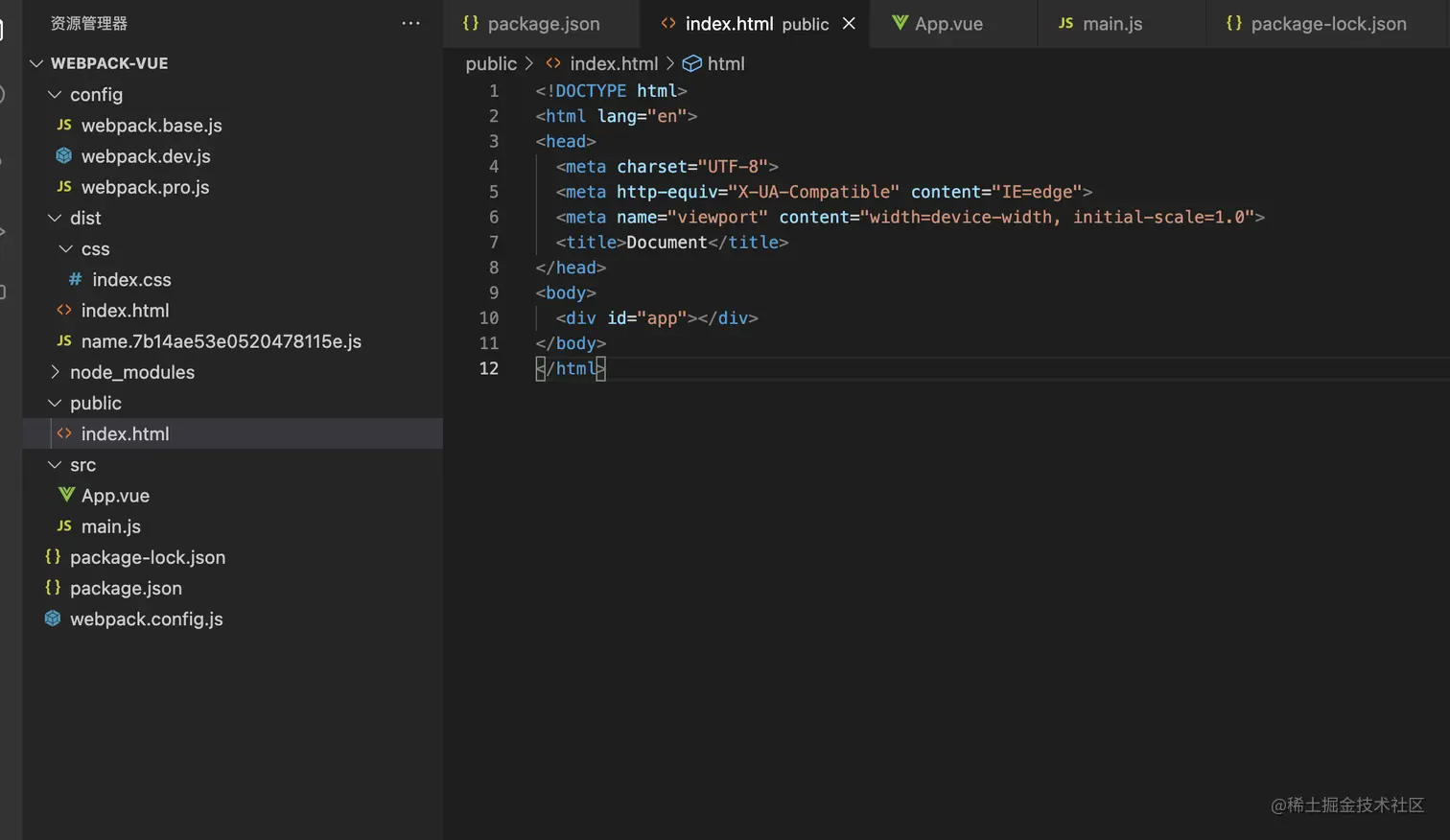This screenshot has height=840, width=1450.
Task: Close the index.html editor tab
Action: pos(849,23)
